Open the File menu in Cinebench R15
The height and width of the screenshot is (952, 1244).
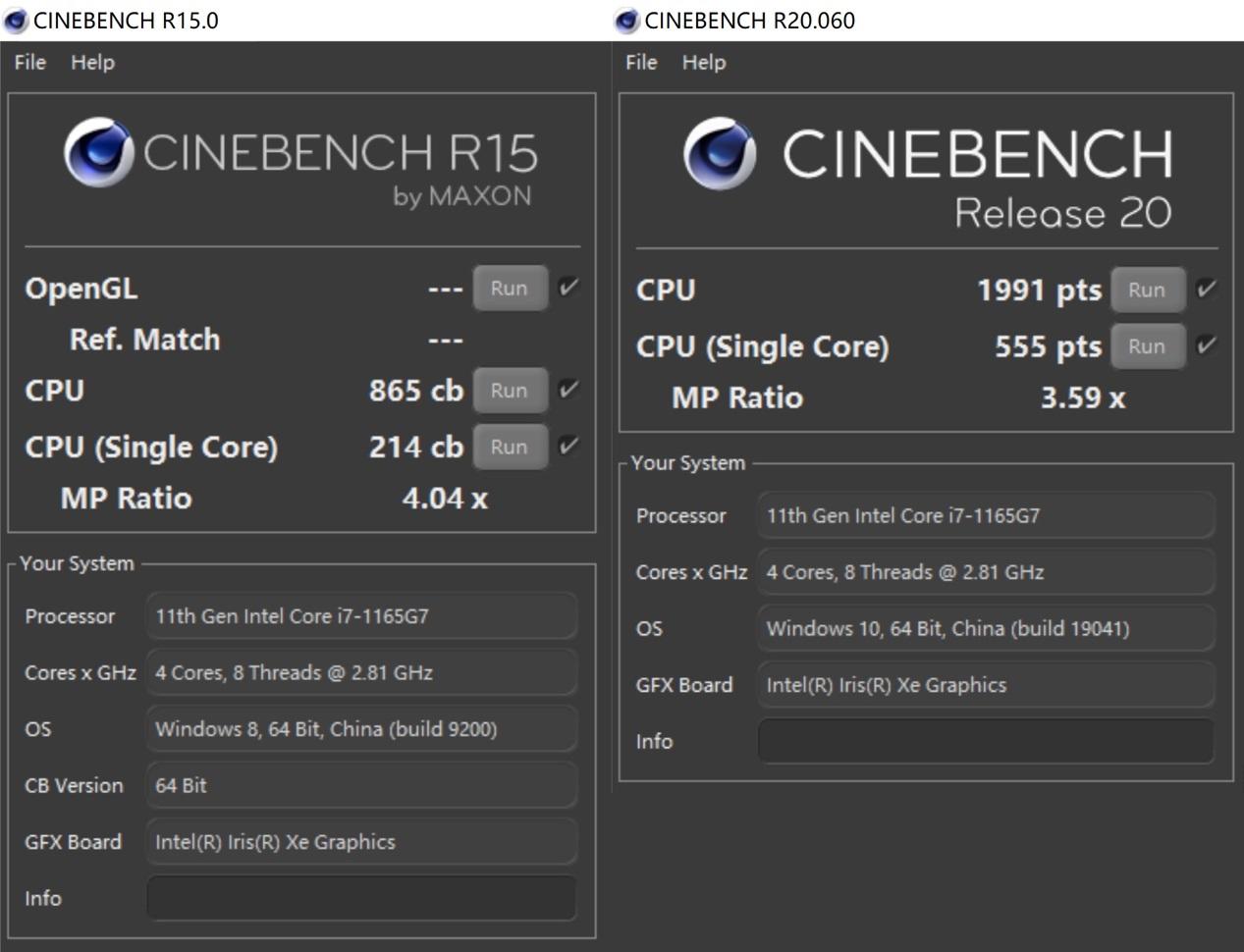tap(29, 62)
